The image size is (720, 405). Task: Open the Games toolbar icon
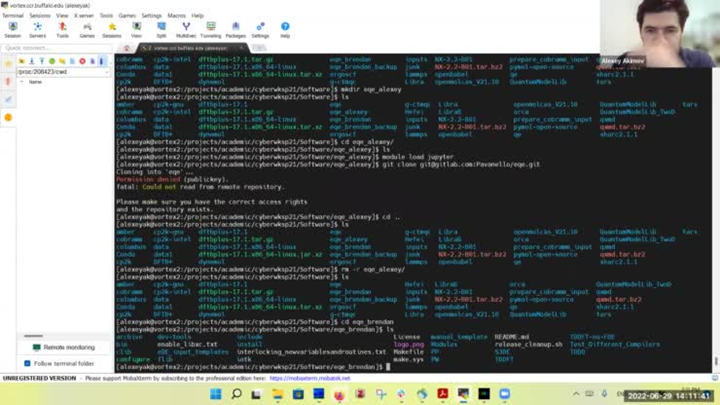coord(87,29)
